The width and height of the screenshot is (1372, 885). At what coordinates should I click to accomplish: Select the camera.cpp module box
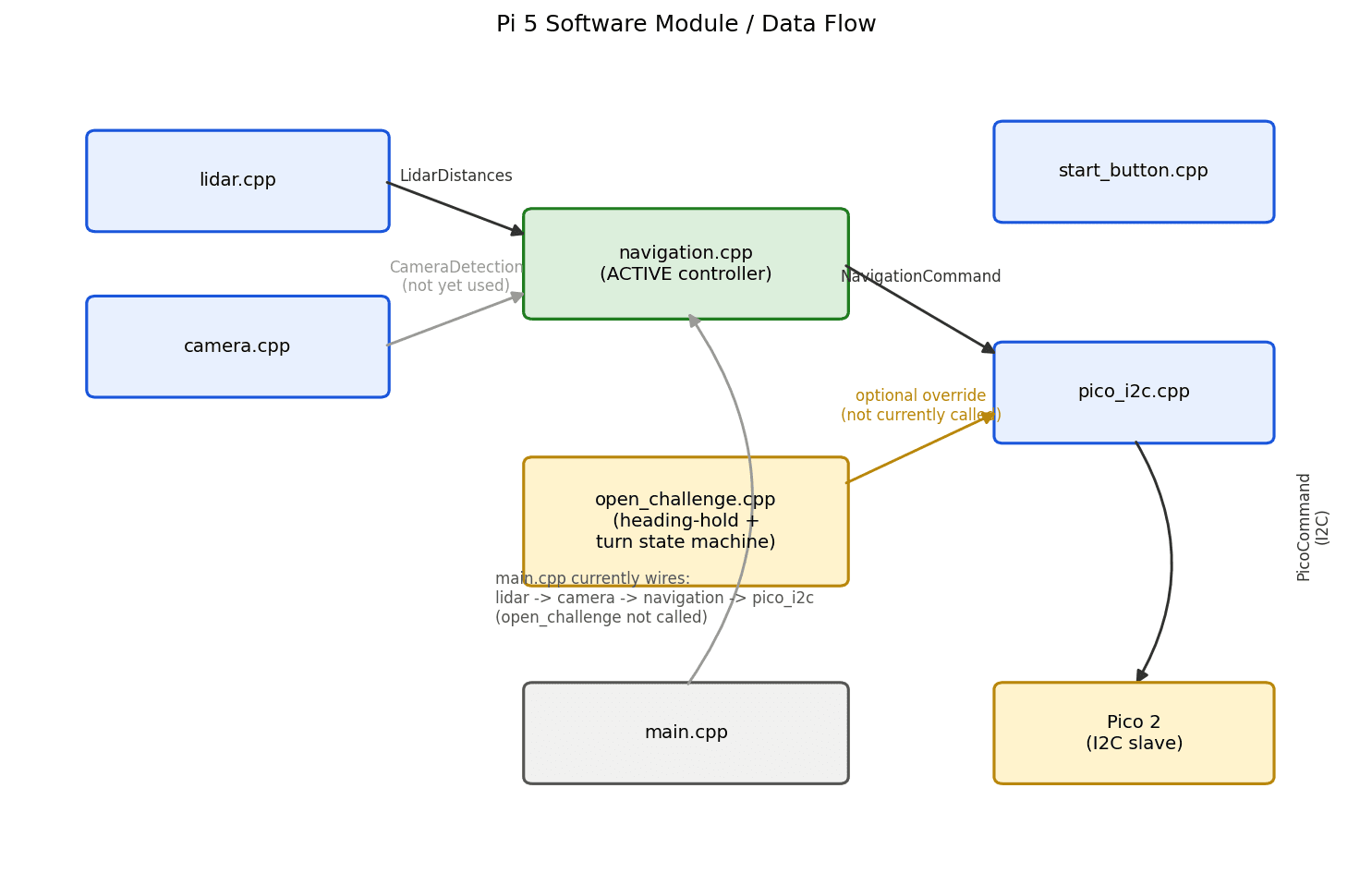(237, 346)
